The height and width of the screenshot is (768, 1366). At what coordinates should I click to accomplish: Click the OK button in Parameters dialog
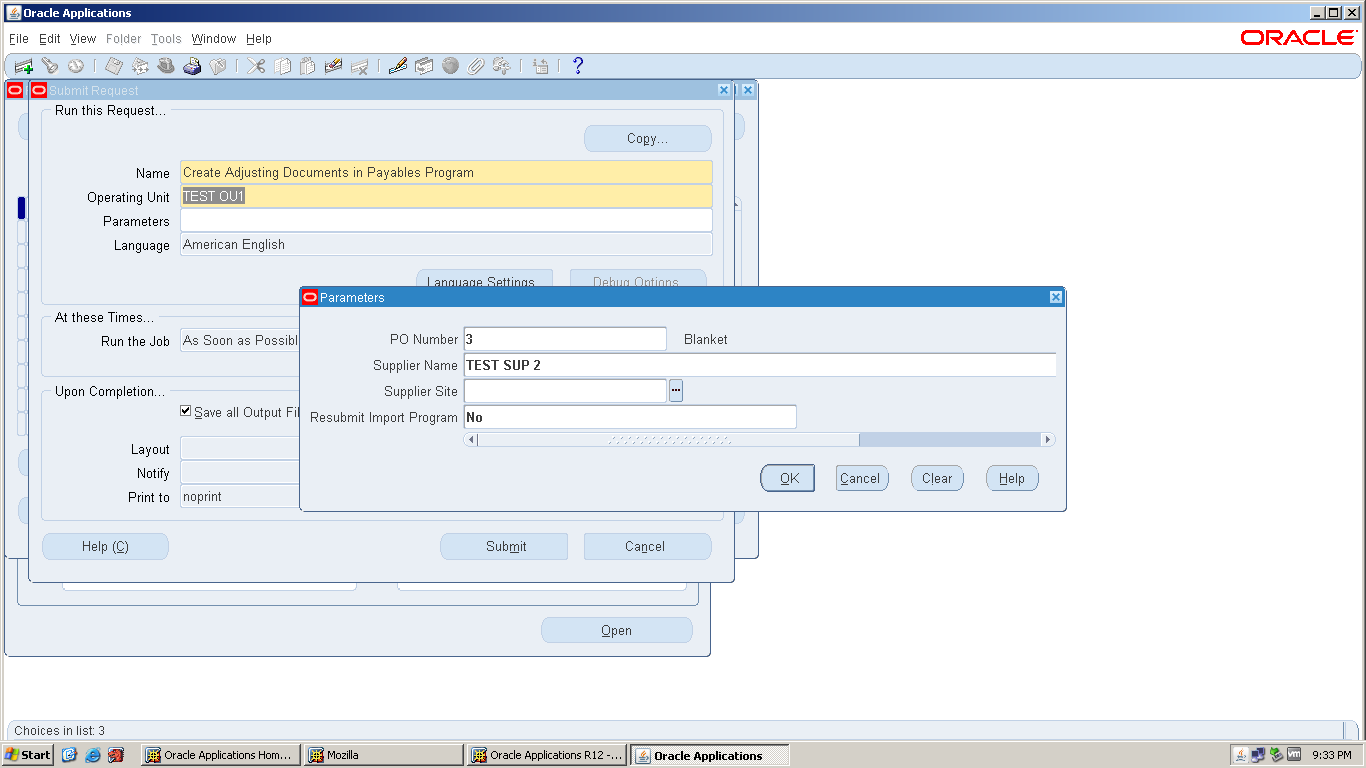tap(787, 477)
